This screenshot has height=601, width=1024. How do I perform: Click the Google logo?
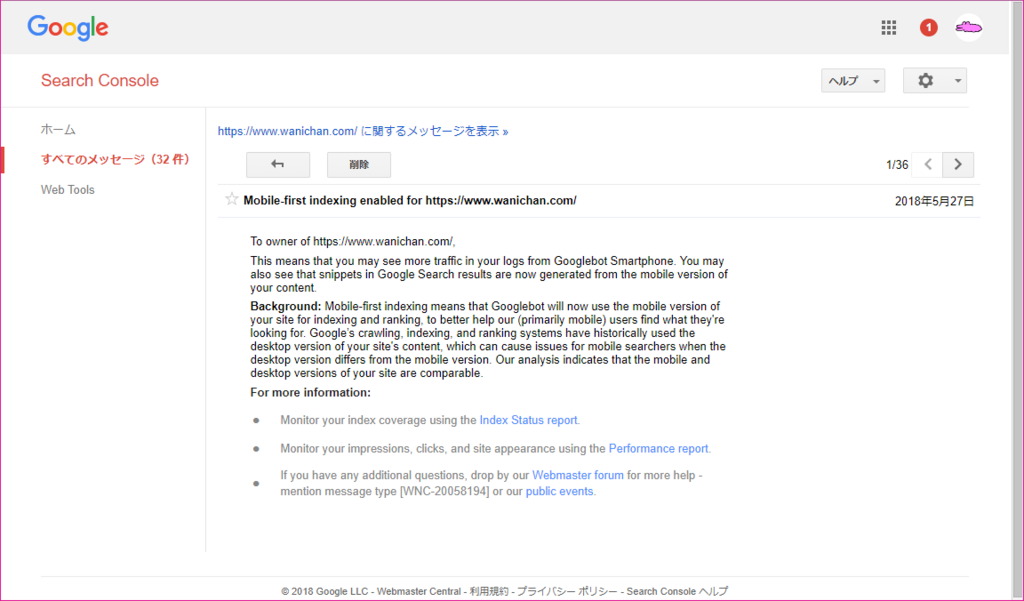(x=68, y=28)
